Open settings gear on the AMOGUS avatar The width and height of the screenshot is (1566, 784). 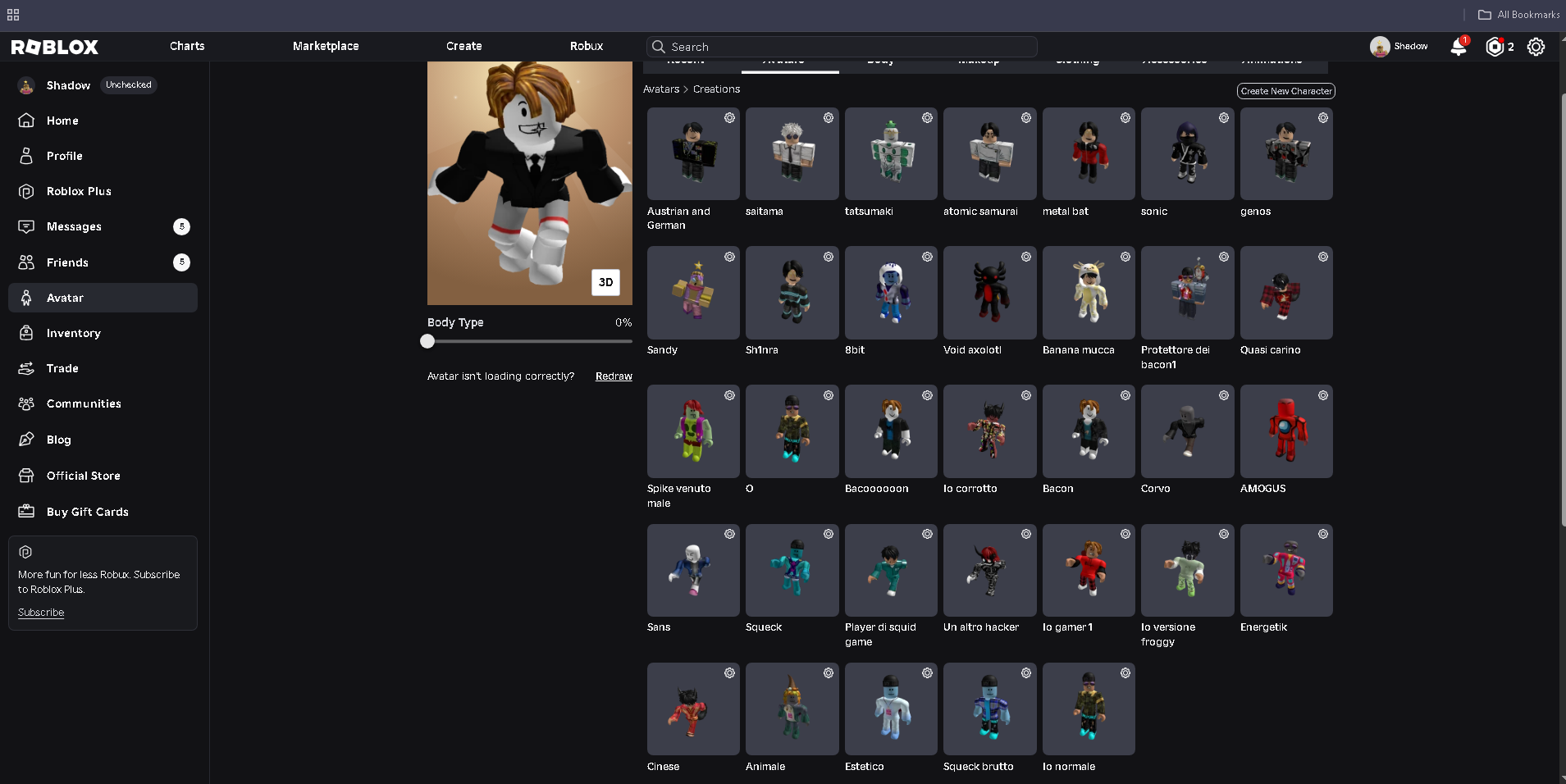coord(1323,395)
